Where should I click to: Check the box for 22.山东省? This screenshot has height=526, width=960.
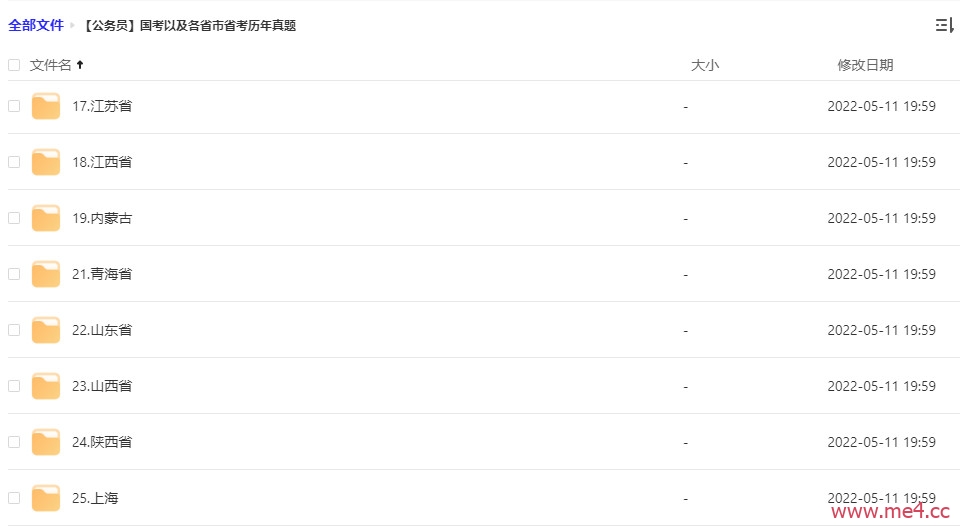(14, 330)
